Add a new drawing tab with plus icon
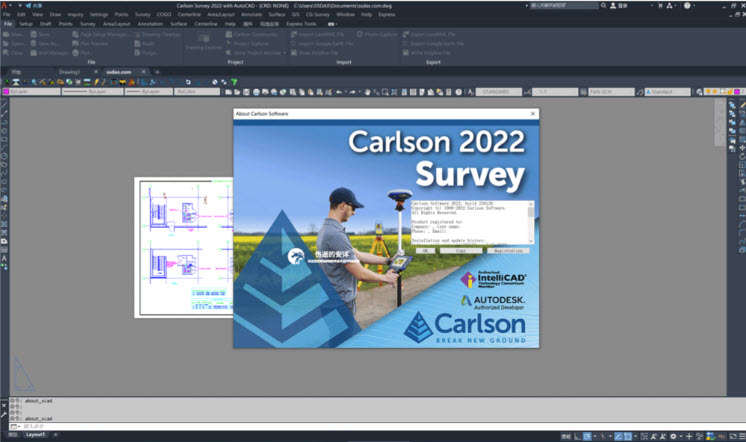 pyautogui.click(x=156, y=72)
